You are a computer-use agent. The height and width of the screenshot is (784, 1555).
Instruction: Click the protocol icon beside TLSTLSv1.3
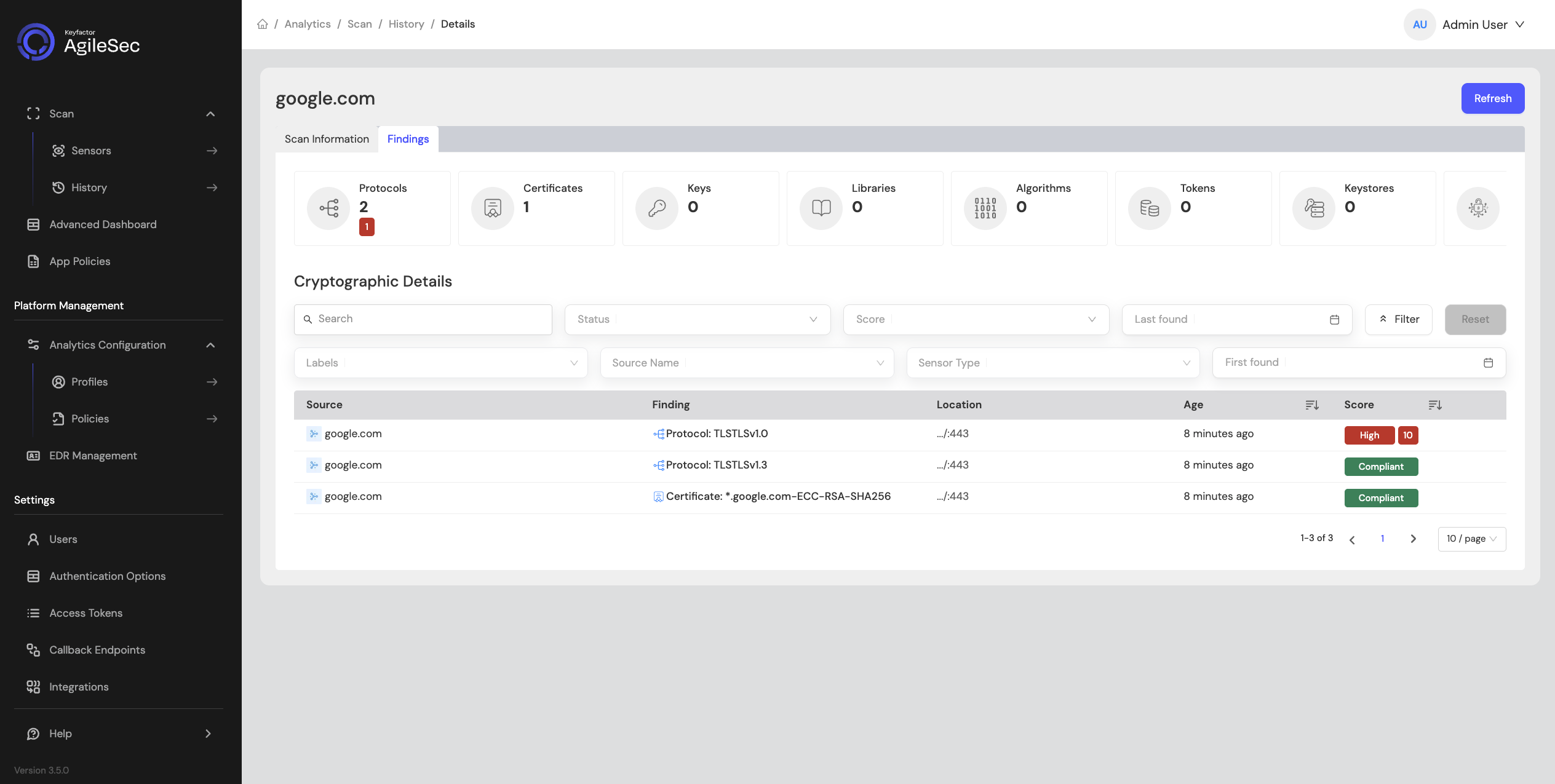pyautogui.click(x=659, y=465)
